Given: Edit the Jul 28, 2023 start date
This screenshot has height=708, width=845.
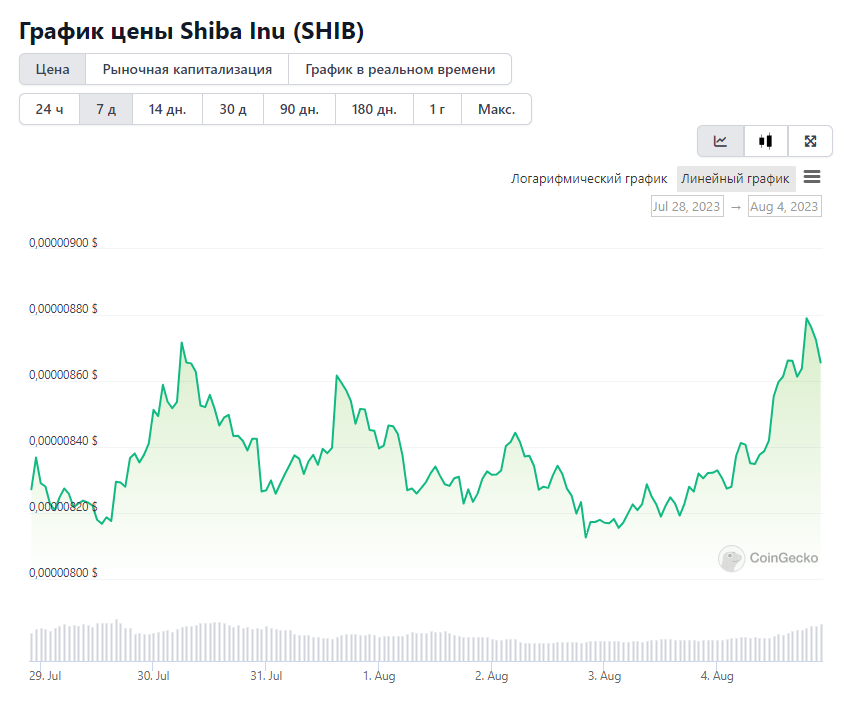Looking at the screenshot, I should coord(687,206).
